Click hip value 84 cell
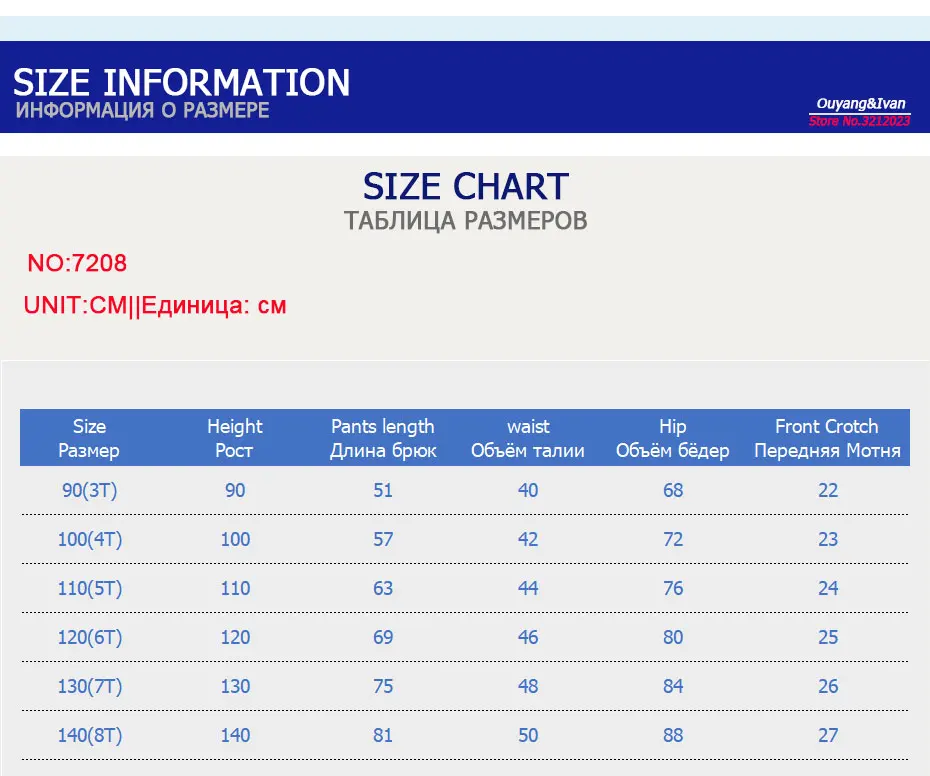 673,686
